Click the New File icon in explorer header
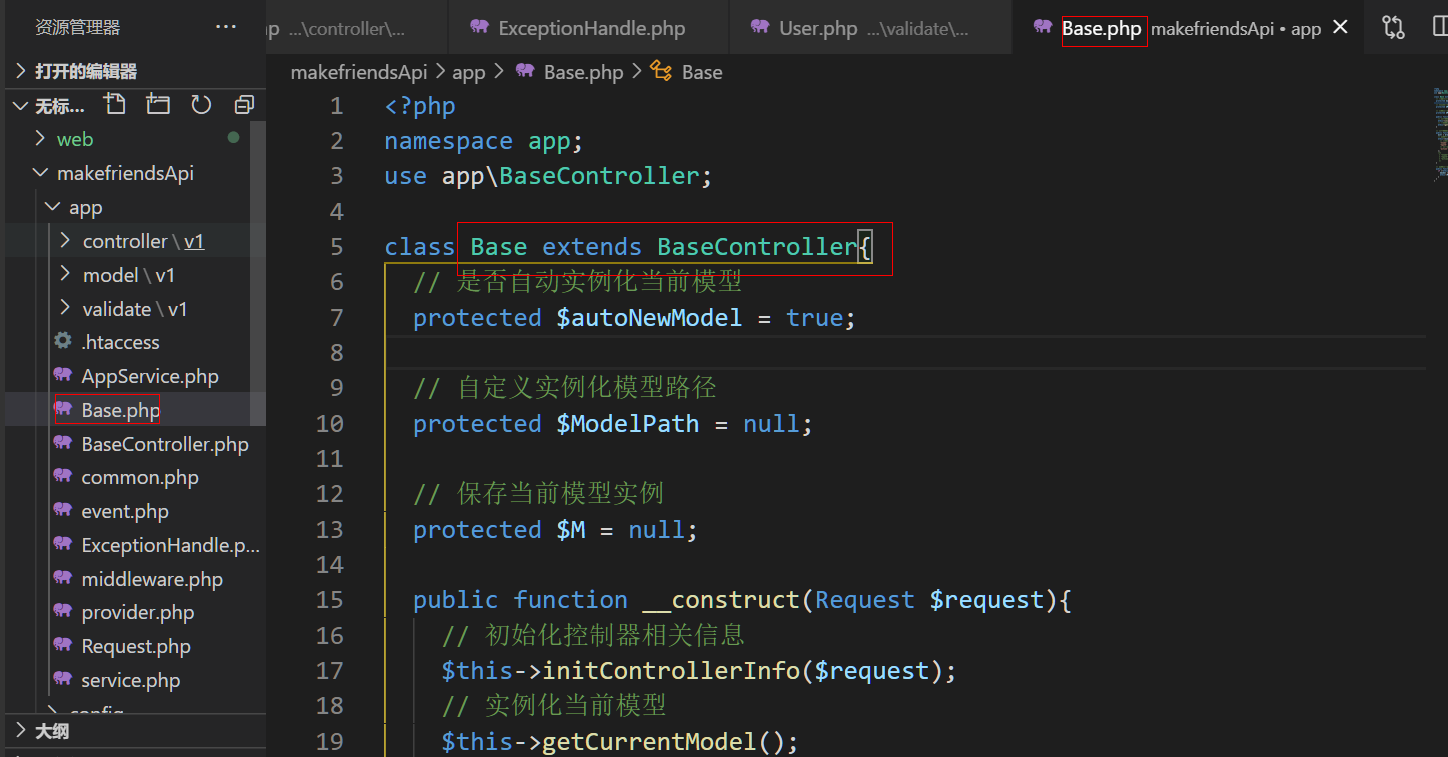The height and width of the screenshot is (757, 1448). tap(115, 105)
